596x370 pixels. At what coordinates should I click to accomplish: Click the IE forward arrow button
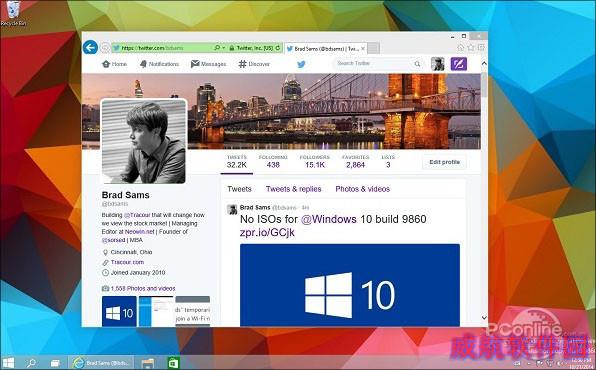coord(105,48)
